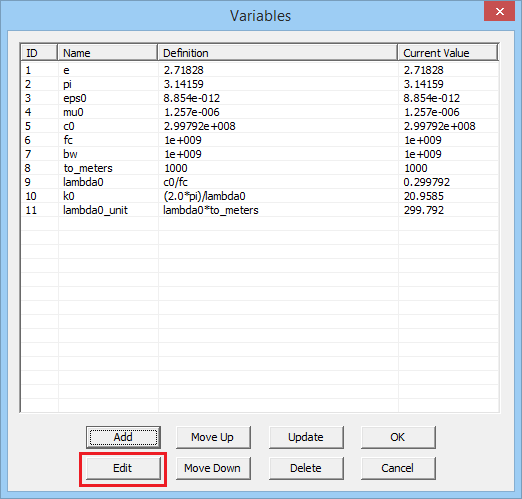Viewport: 522px width, 499px height.
Task: Refresh values with Update button
Action: coord(306,437)
